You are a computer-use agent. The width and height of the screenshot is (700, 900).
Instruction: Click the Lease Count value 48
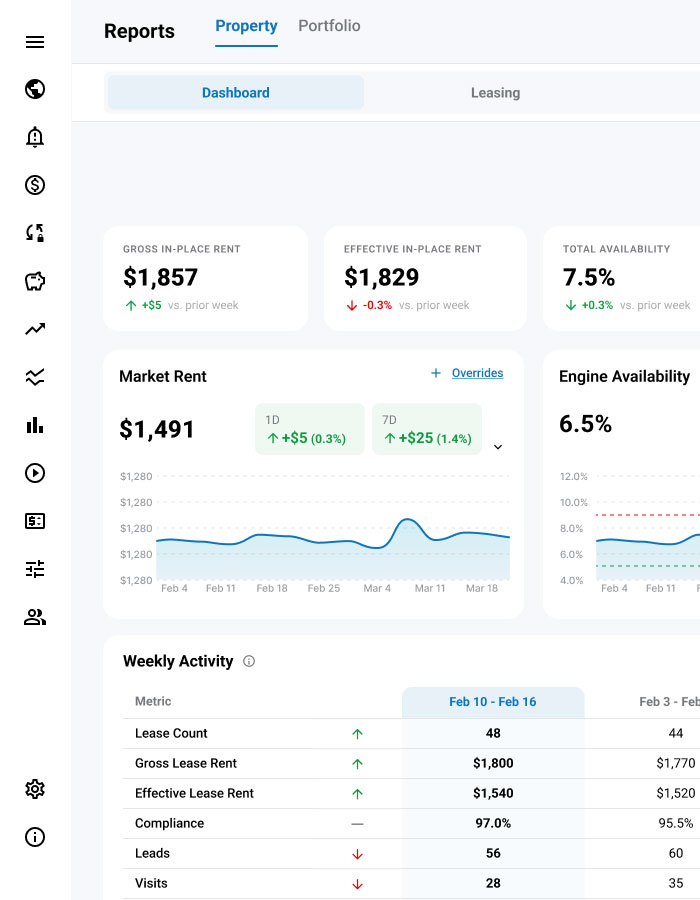(493, 733)
